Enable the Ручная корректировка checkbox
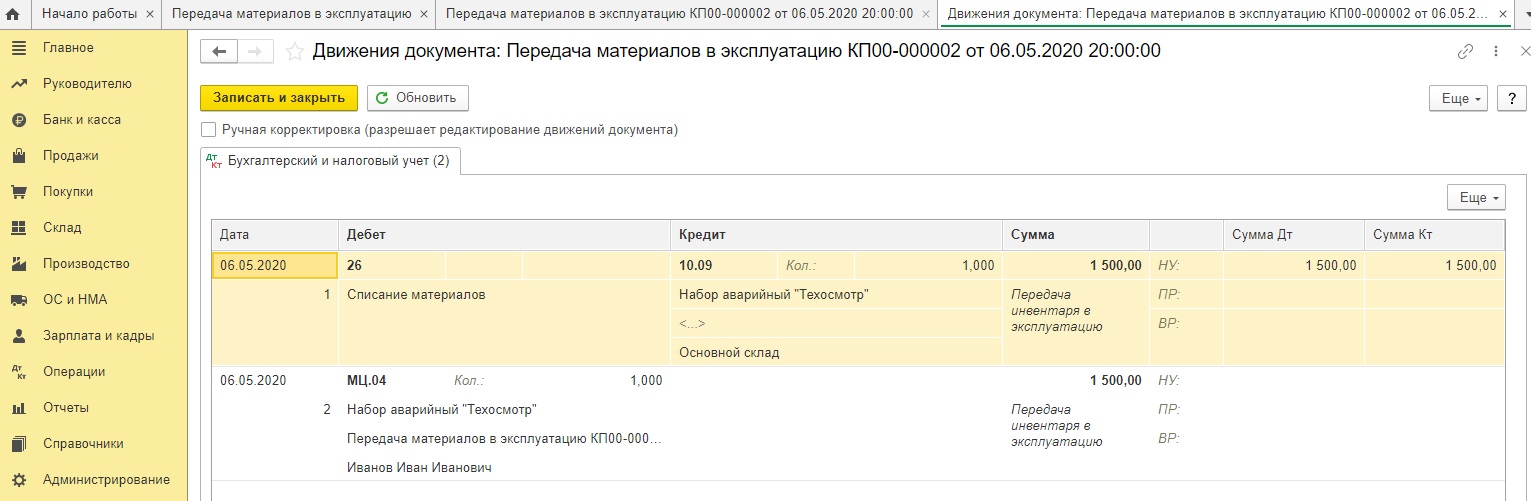The width and height of the screenshot is (1531, 501). tap(209, 130)
